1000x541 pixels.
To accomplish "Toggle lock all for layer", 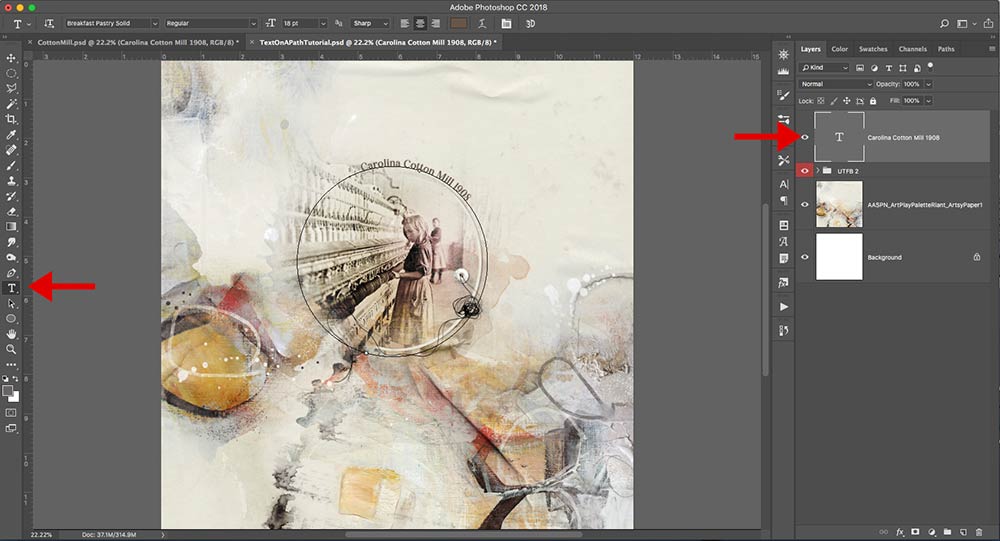I will (873, 101).
